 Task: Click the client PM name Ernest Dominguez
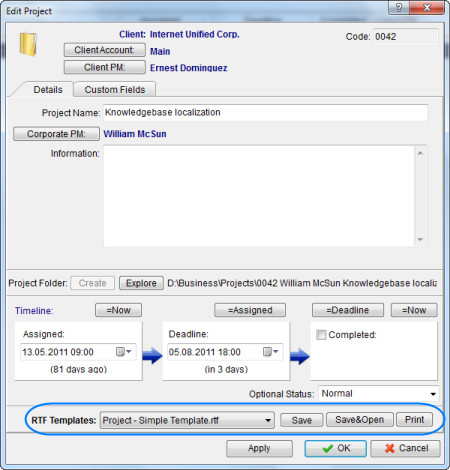(x=189, y=68)
